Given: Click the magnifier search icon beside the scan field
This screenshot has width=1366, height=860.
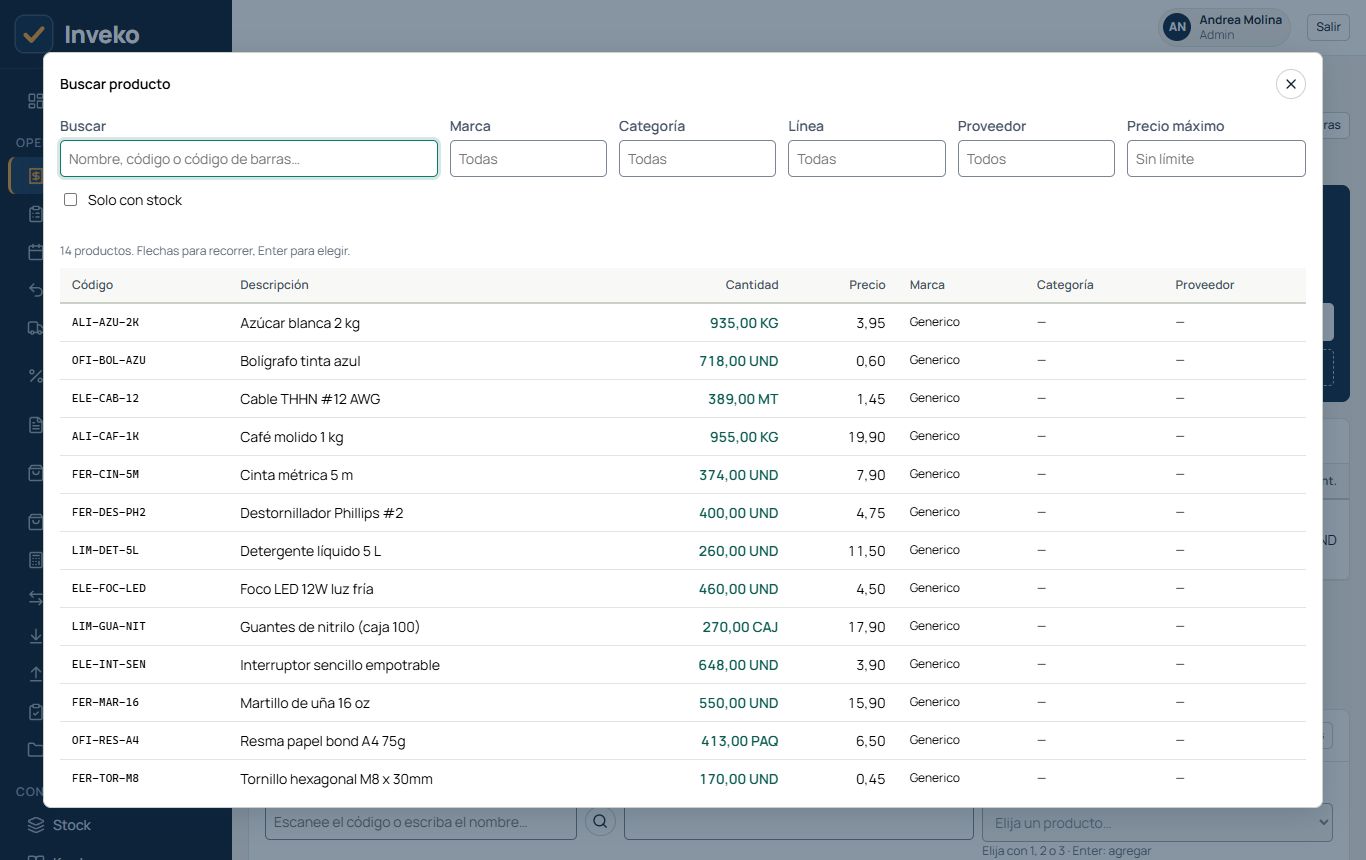Looking at the screenshot, I should (x=600, y=822).
